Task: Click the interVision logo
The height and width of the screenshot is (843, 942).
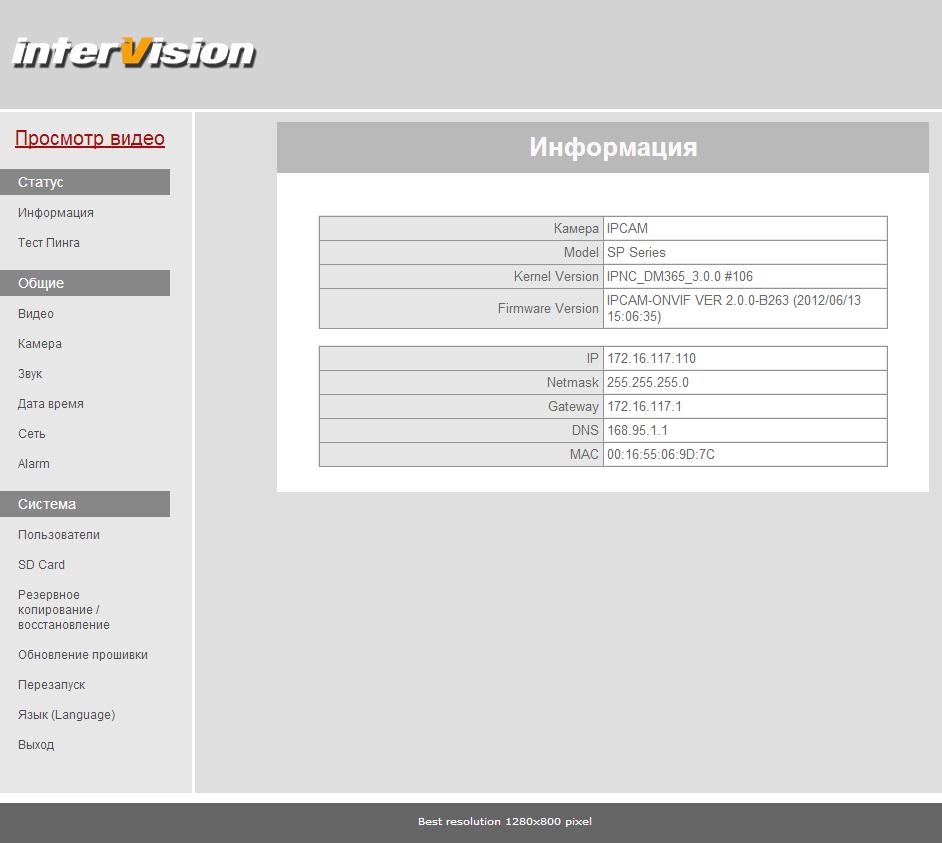Action: coord(133,53)
